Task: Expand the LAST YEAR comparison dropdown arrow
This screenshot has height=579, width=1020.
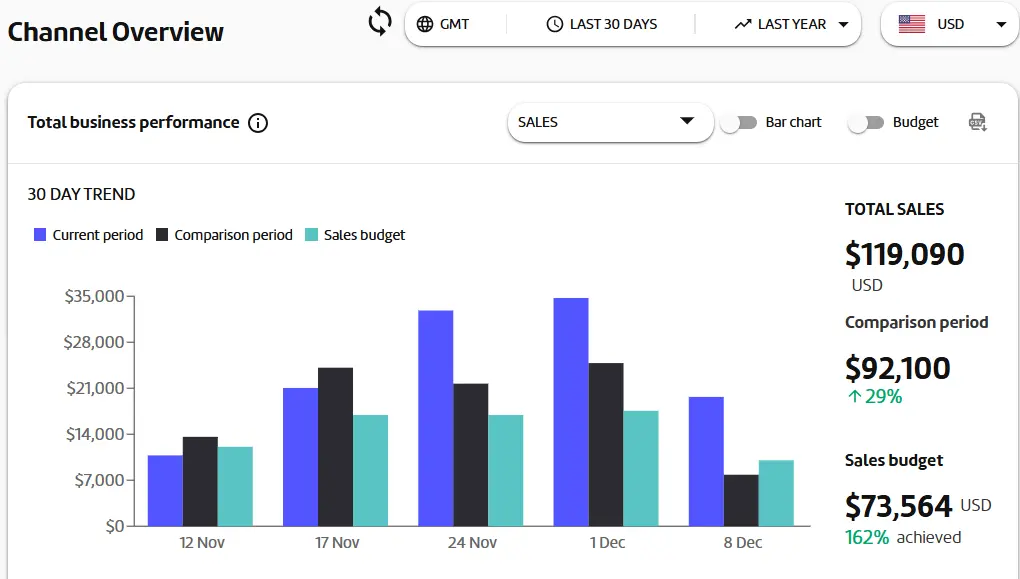Action: (x=844, y=25)
